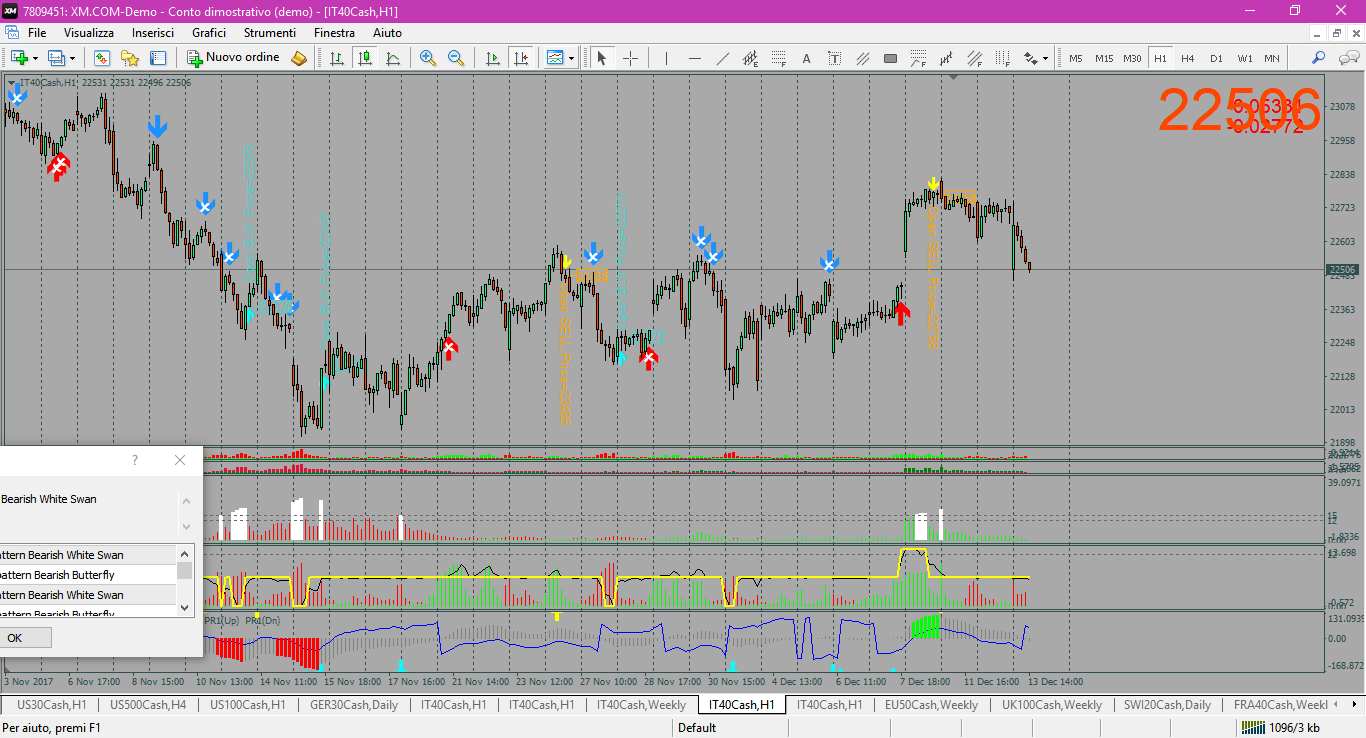Click the pattern list scroll-down arrow
Image resolution: width=1366 pixels, height=738 pixels.
184,607
